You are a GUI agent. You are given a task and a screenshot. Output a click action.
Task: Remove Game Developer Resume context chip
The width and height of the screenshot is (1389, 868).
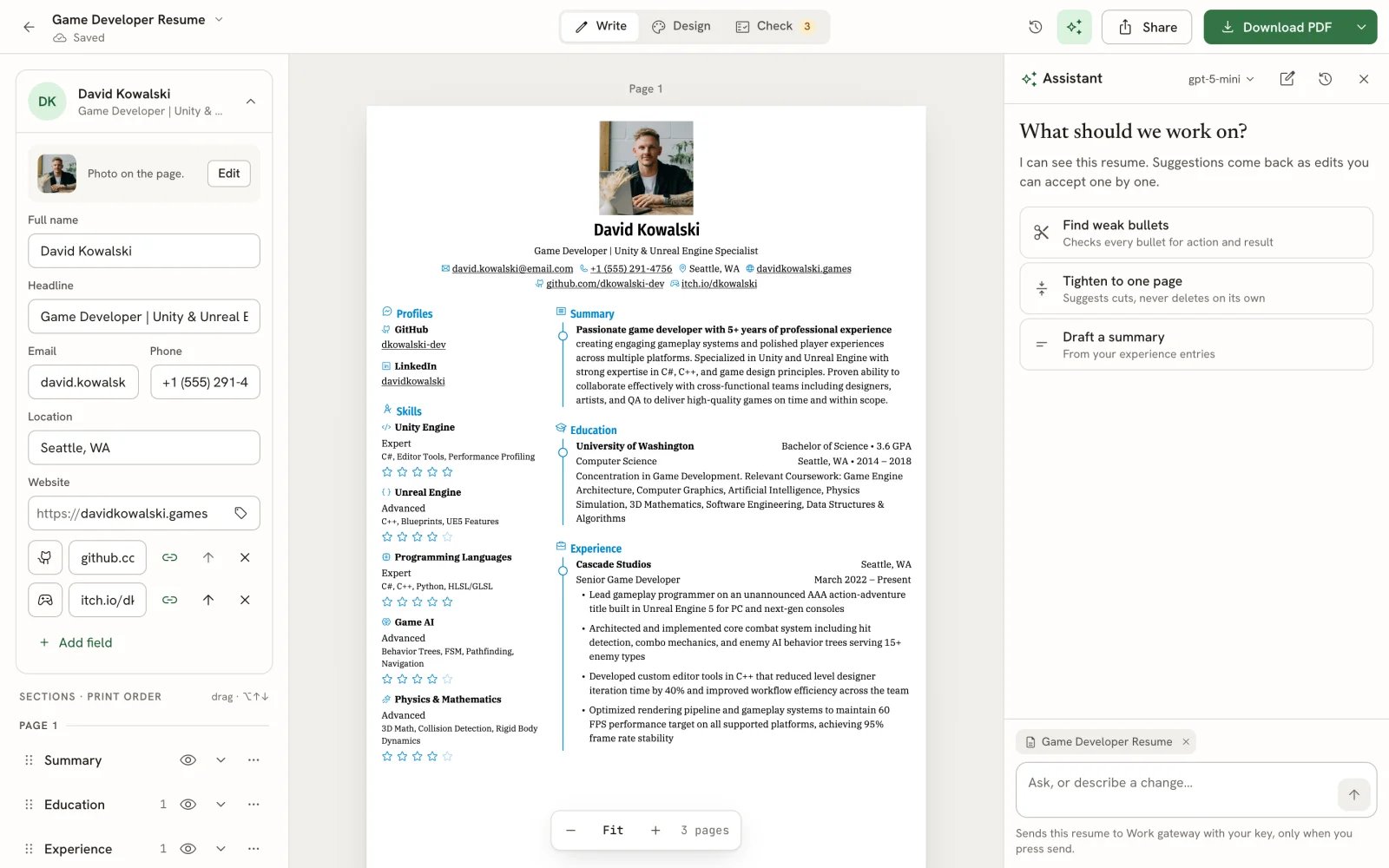[x=1185, y=741]
